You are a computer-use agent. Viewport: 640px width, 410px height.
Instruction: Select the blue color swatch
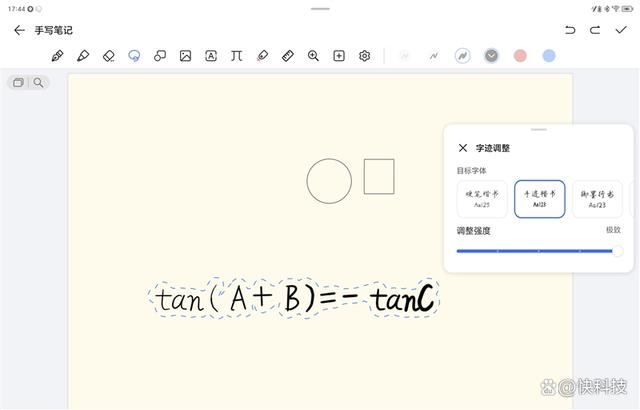(549, 56)
